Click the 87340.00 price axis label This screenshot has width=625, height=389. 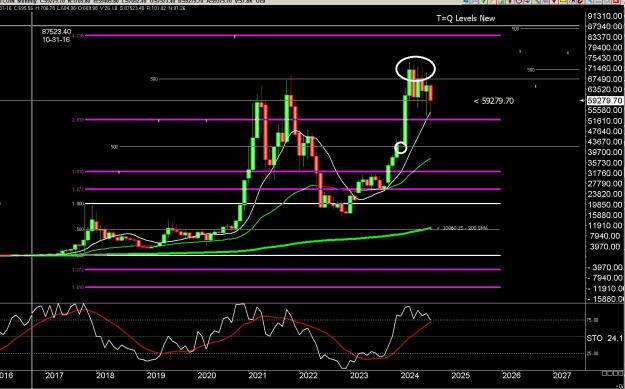point(605,26)
